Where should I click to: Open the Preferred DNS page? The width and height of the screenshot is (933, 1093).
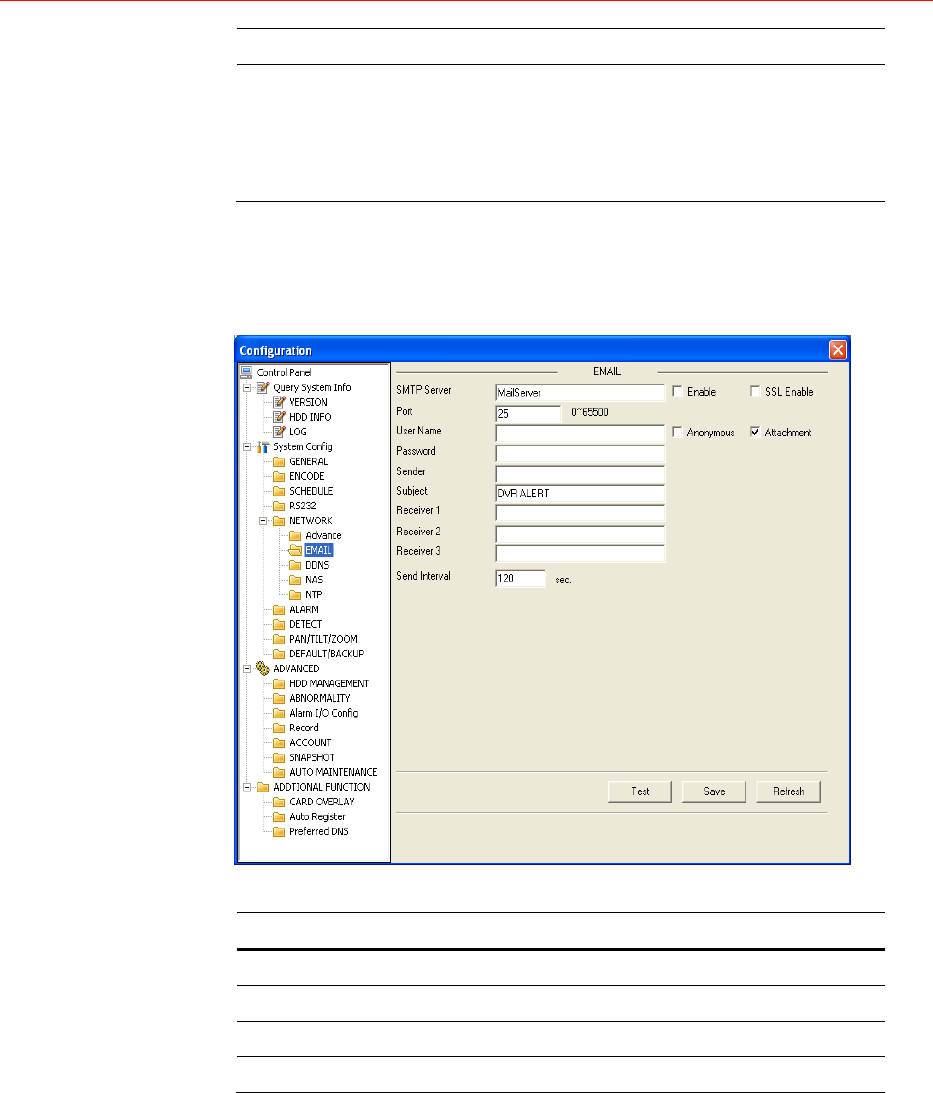point(319,832)
